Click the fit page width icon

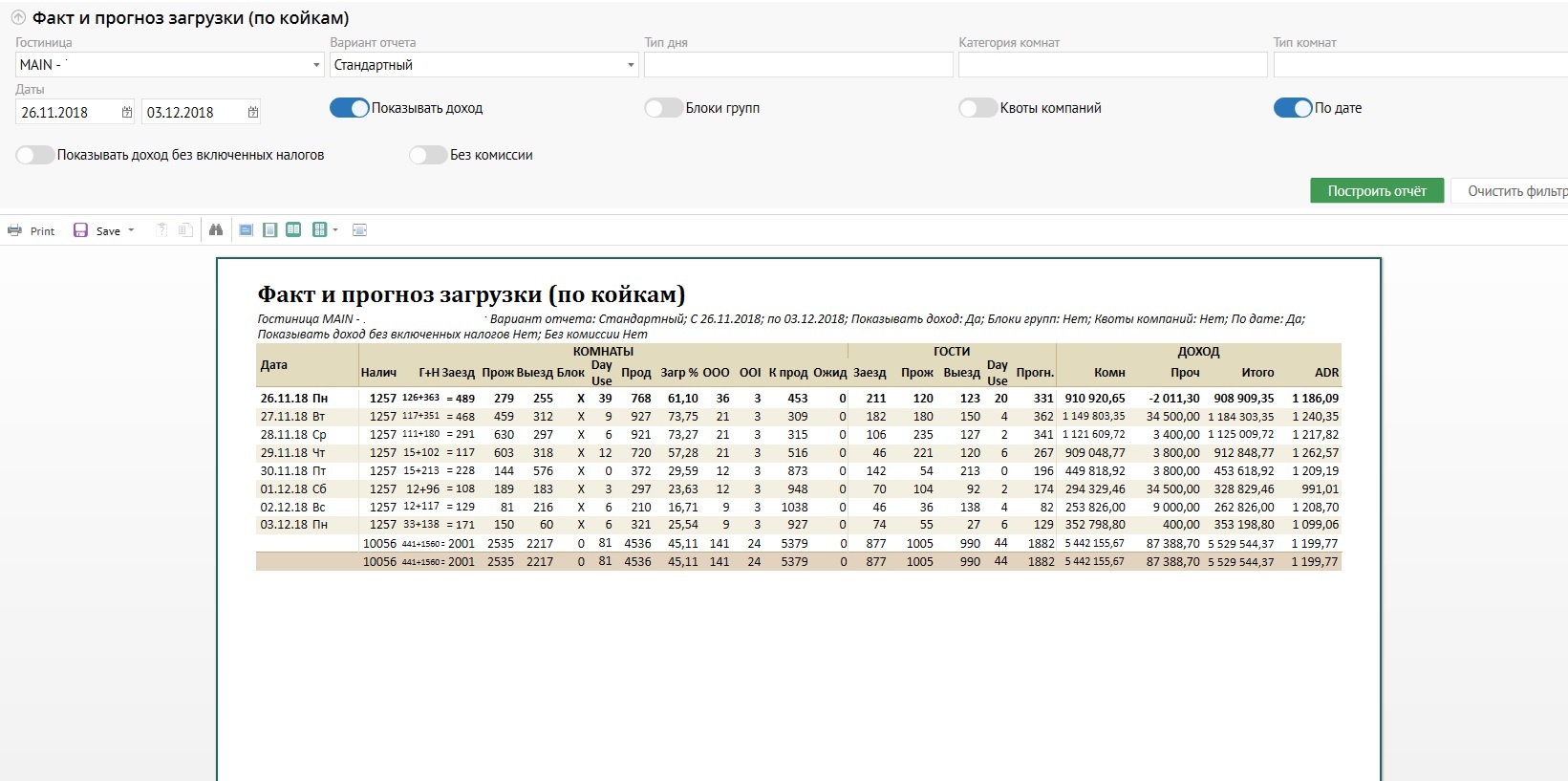tap(360, 230)
